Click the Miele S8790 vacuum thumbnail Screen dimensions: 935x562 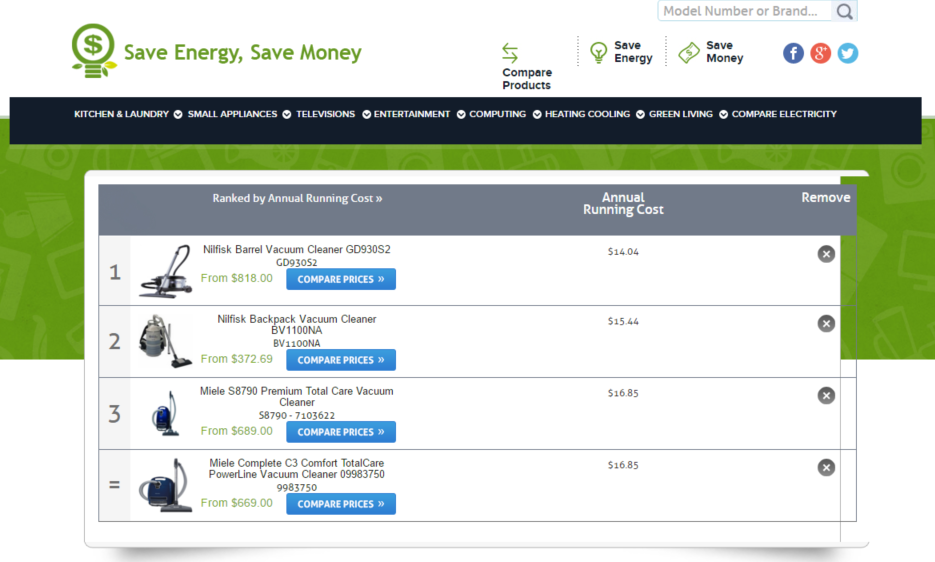[165, 413]
